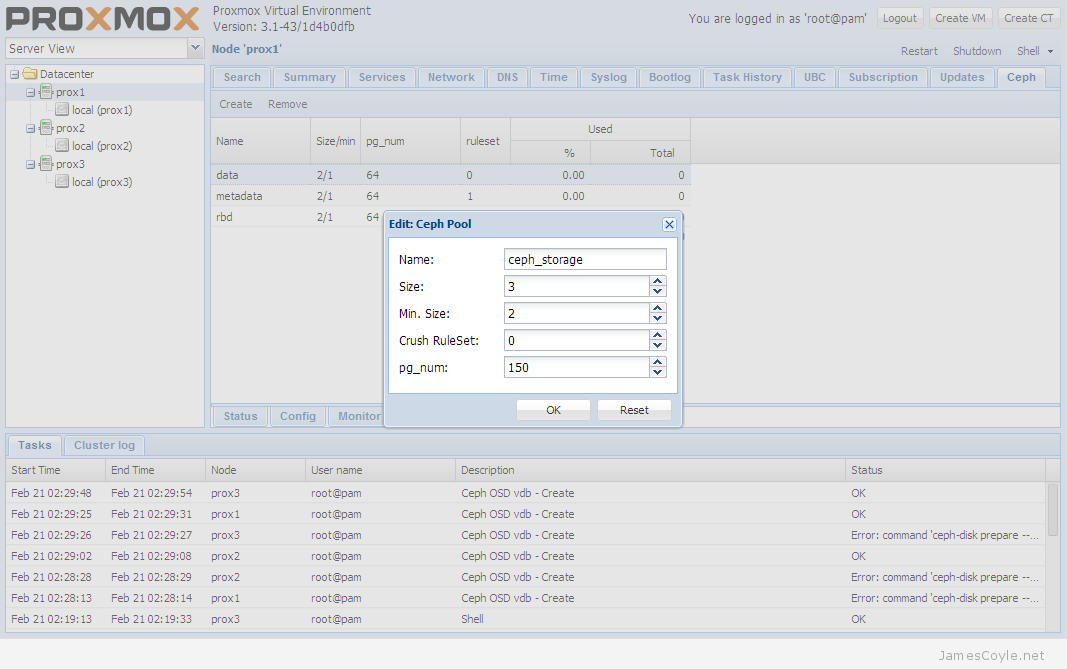Open the Ceph Monitor sub-tab
1067x669 pixels.
359,416
